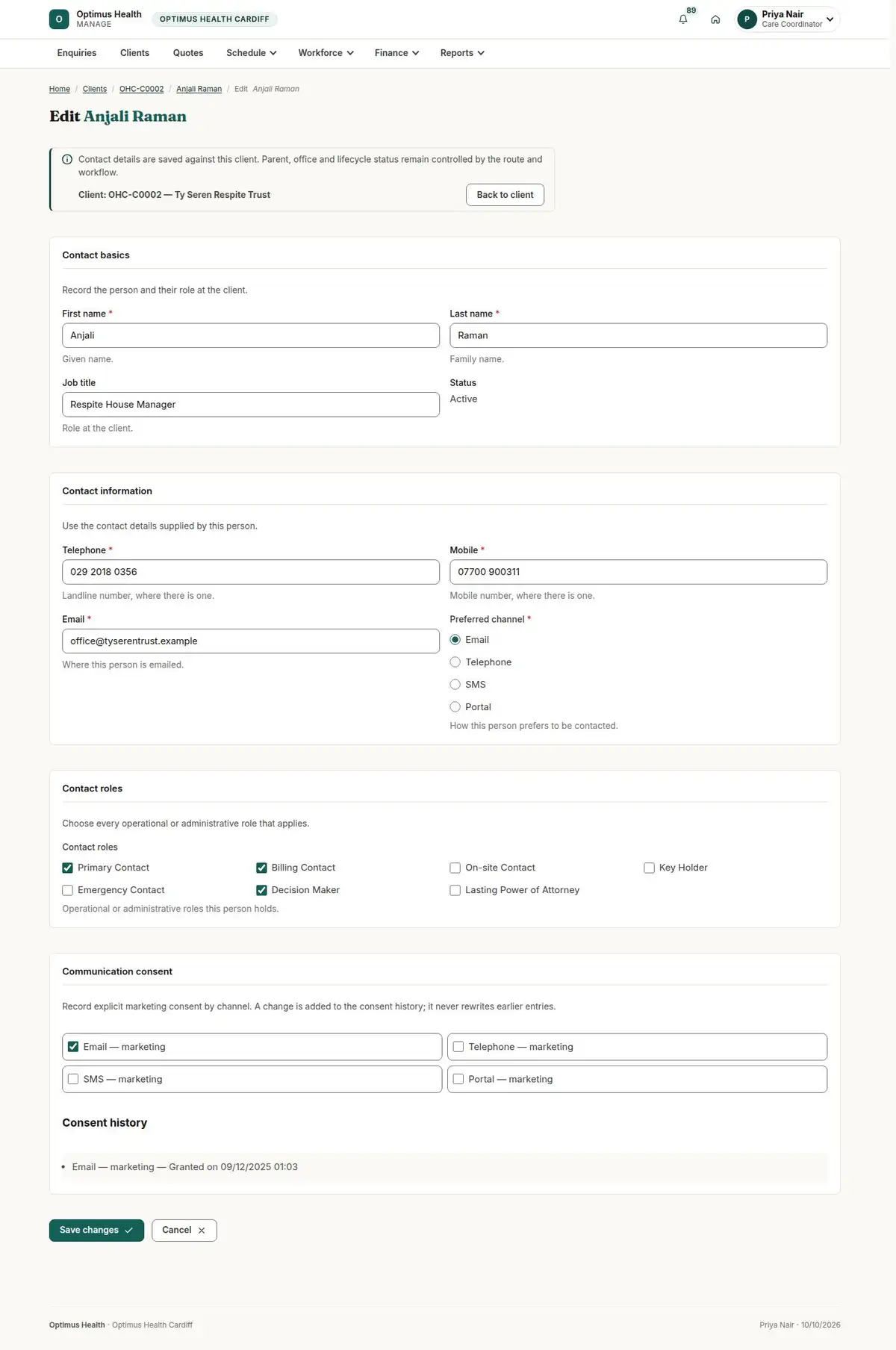Image resolution: width=896 pixels, height=1350 pixels.
Task: Click into the Mobile field
Action: [638, 572]
